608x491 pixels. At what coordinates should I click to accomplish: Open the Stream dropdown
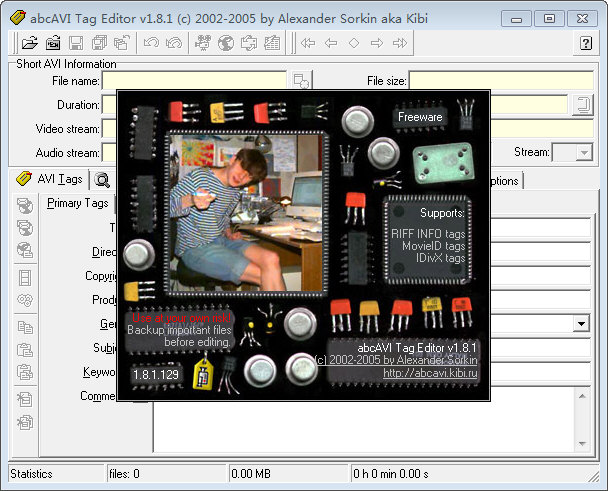583,152
